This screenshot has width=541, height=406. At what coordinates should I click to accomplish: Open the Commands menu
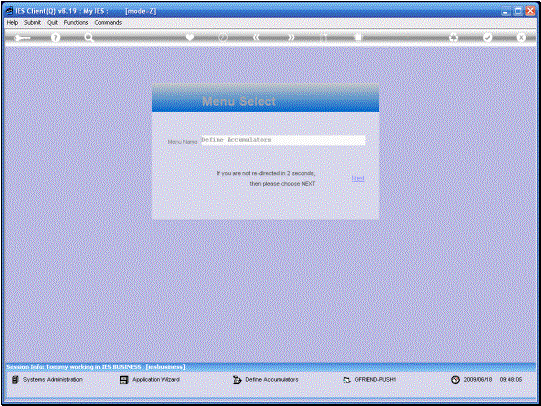pyautogui.click(x=108, y=22)
